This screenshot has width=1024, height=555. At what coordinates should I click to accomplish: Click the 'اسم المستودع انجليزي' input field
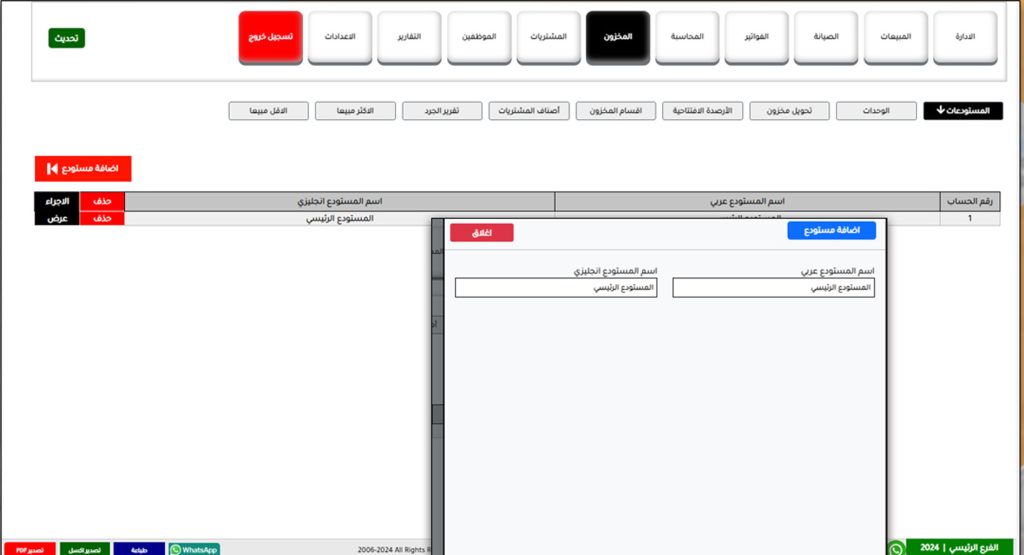tap(556, 288)
